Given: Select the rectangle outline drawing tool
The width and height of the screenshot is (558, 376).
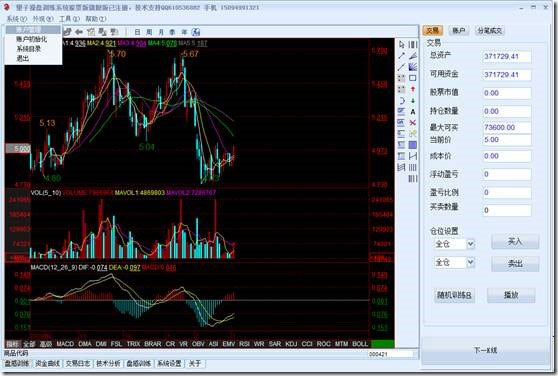Looking at the screenshot, I should pyautogui.click(x=413, y=78).
